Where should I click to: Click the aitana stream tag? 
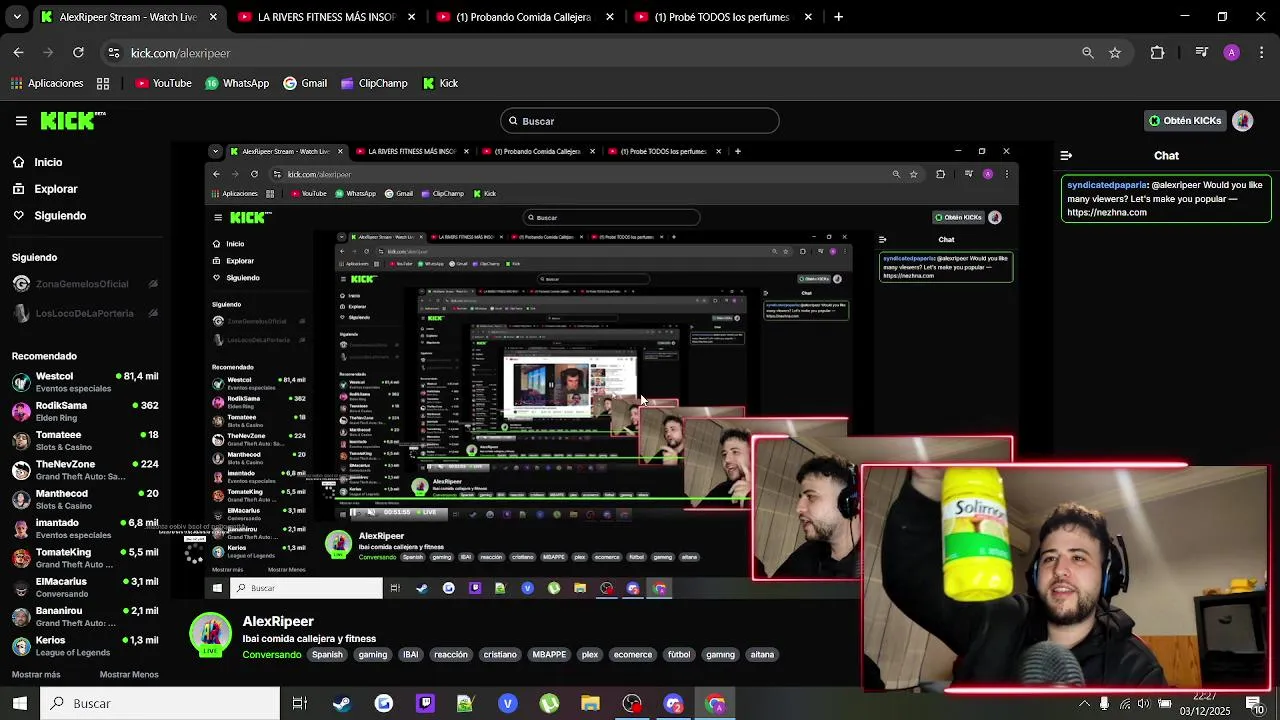pos(762,655)
